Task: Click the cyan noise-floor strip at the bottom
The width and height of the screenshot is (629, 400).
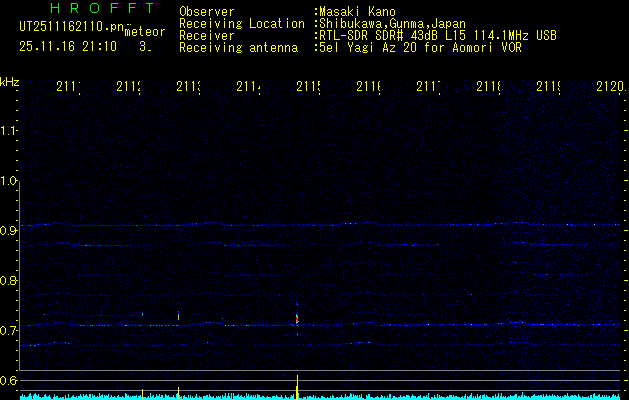Action: tap(450, 396)
